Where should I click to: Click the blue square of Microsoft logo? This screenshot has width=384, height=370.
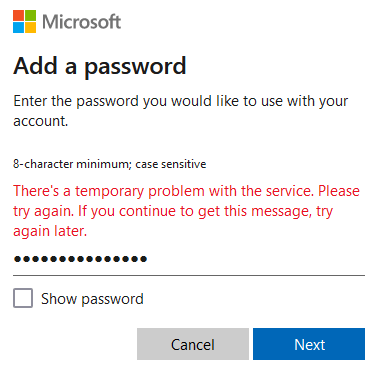(x=18, y=28)
